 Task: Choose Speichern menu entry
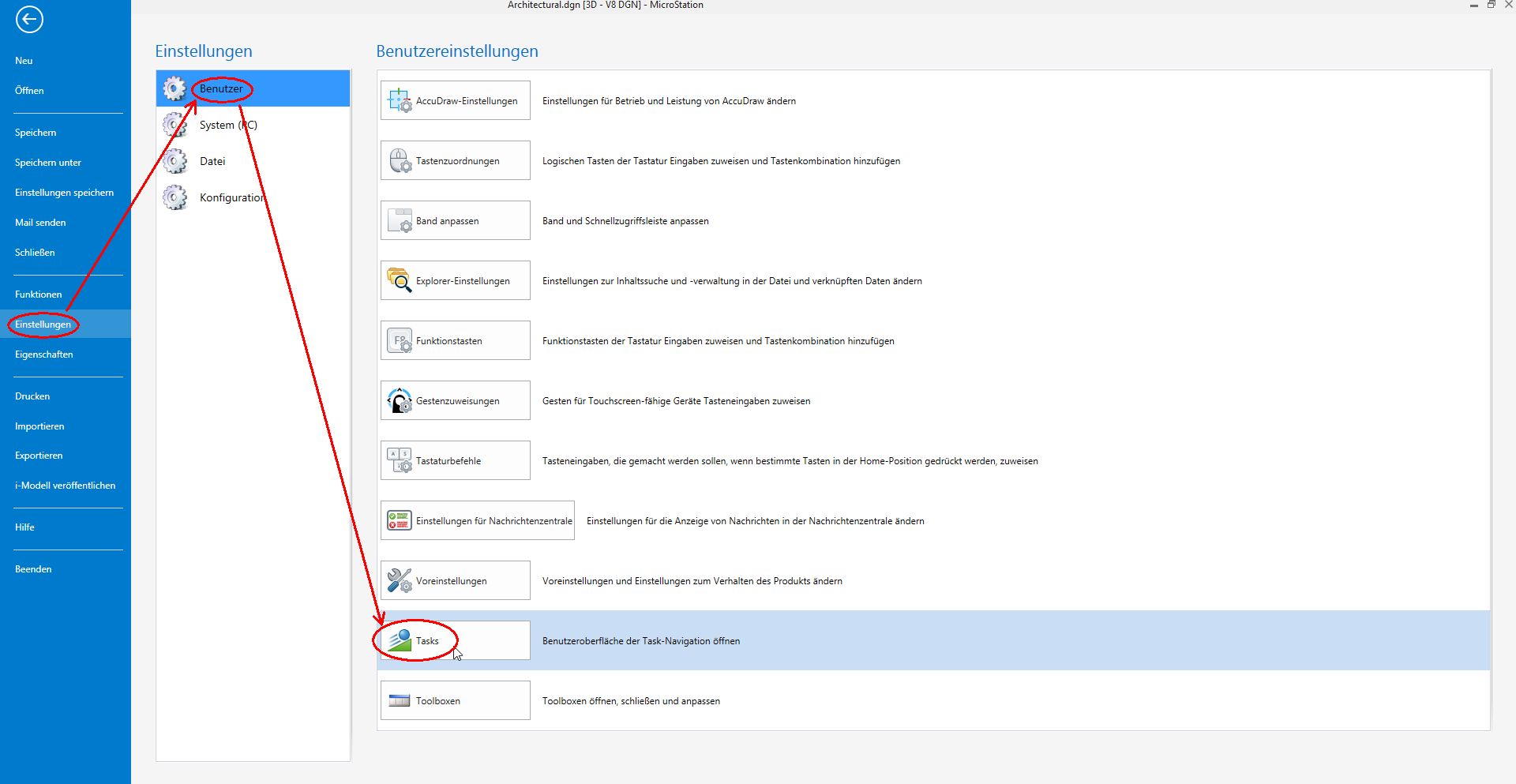pyautogui.click(x=36, y=133)
